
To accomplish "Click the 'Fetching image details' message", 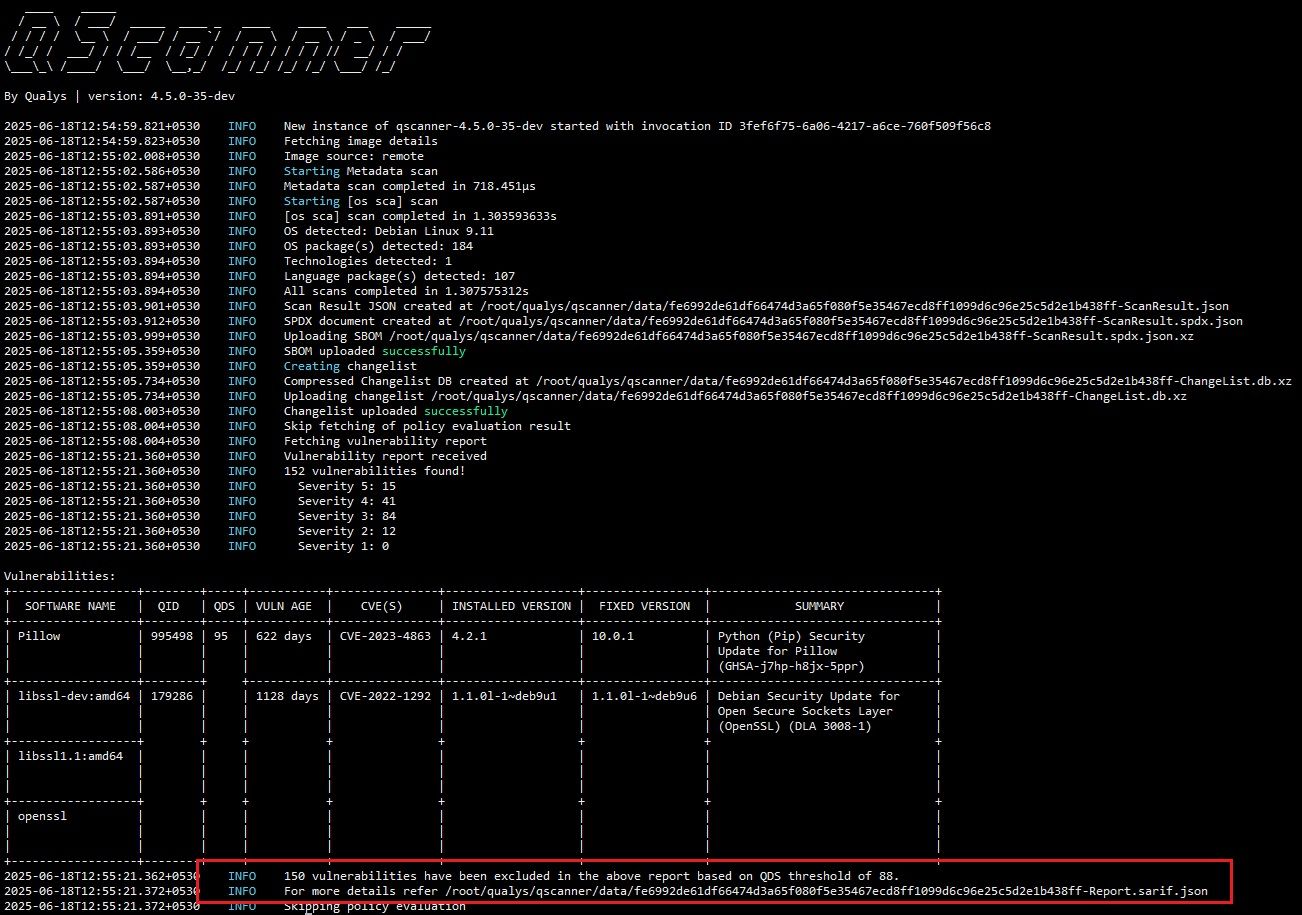I will [360, 141].
